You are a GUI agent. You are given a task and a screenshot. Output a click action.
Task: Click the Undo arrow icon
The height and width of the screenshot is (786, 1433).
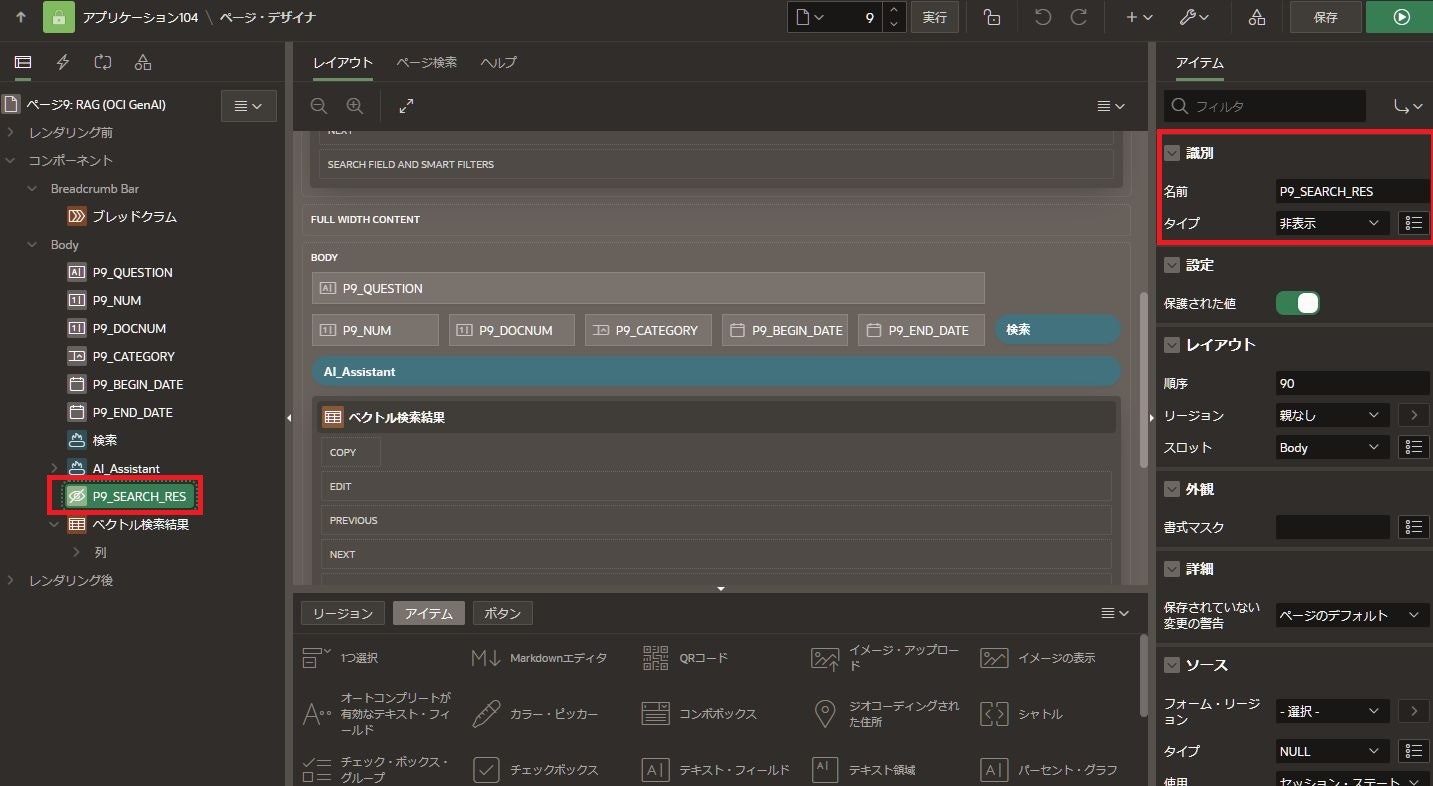(x=1043, y=17)
